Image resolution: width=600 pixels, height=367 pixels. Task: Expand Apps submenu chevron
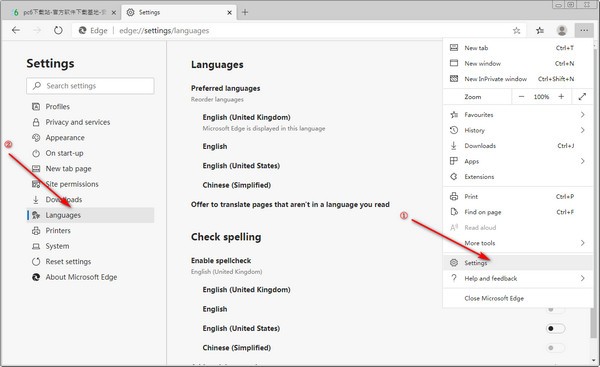coord(582,161)
